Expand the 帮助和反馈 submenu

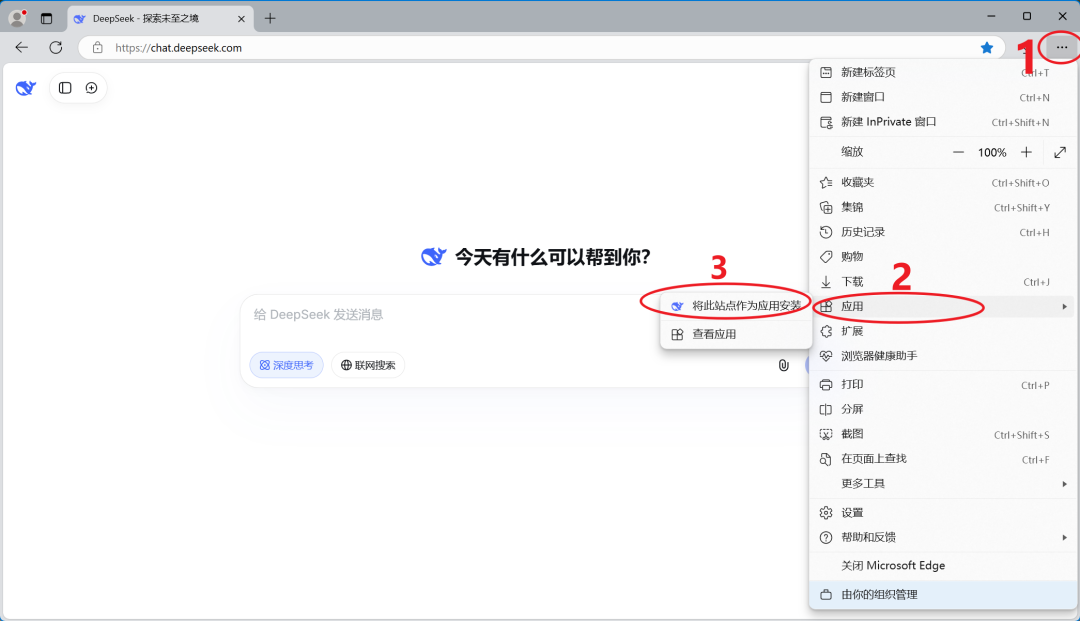[942, 538]
